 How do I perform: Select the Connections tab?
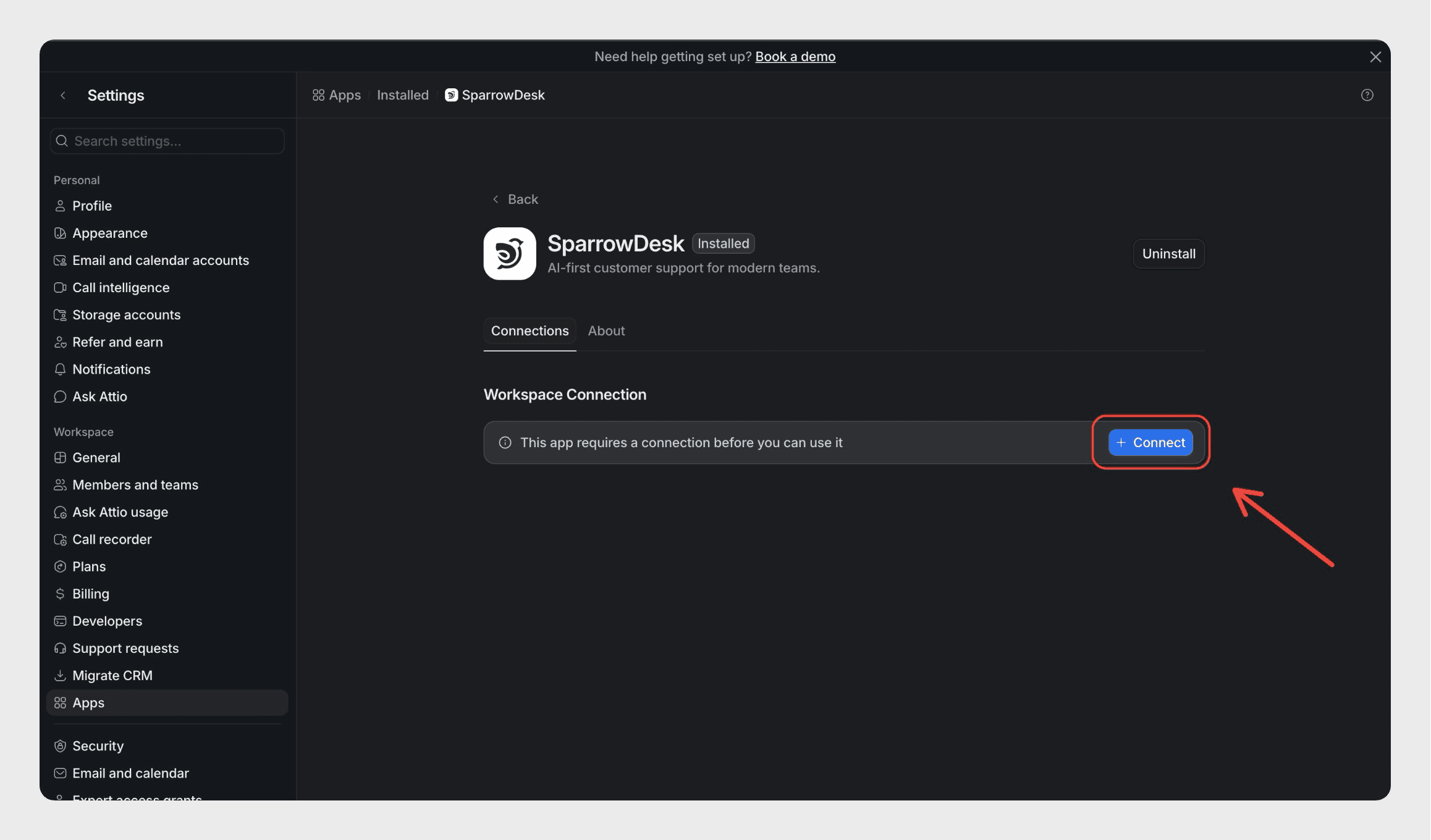(x=530, y=331)
